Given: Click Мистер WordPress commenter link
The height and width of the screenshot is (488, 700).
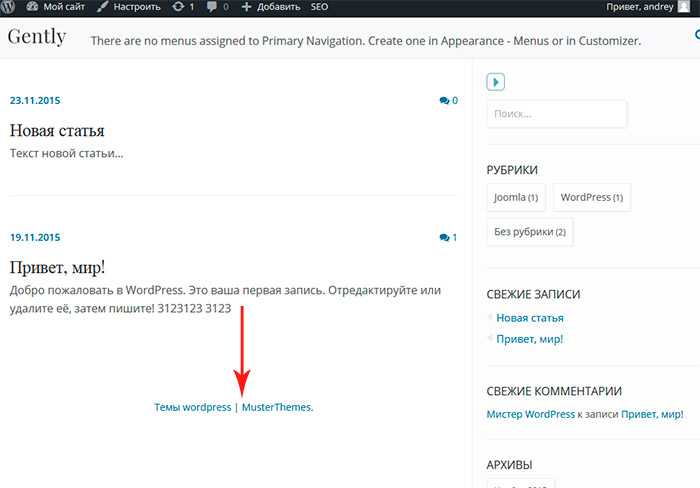Looking at the screenshot, I should pos(531,414).
